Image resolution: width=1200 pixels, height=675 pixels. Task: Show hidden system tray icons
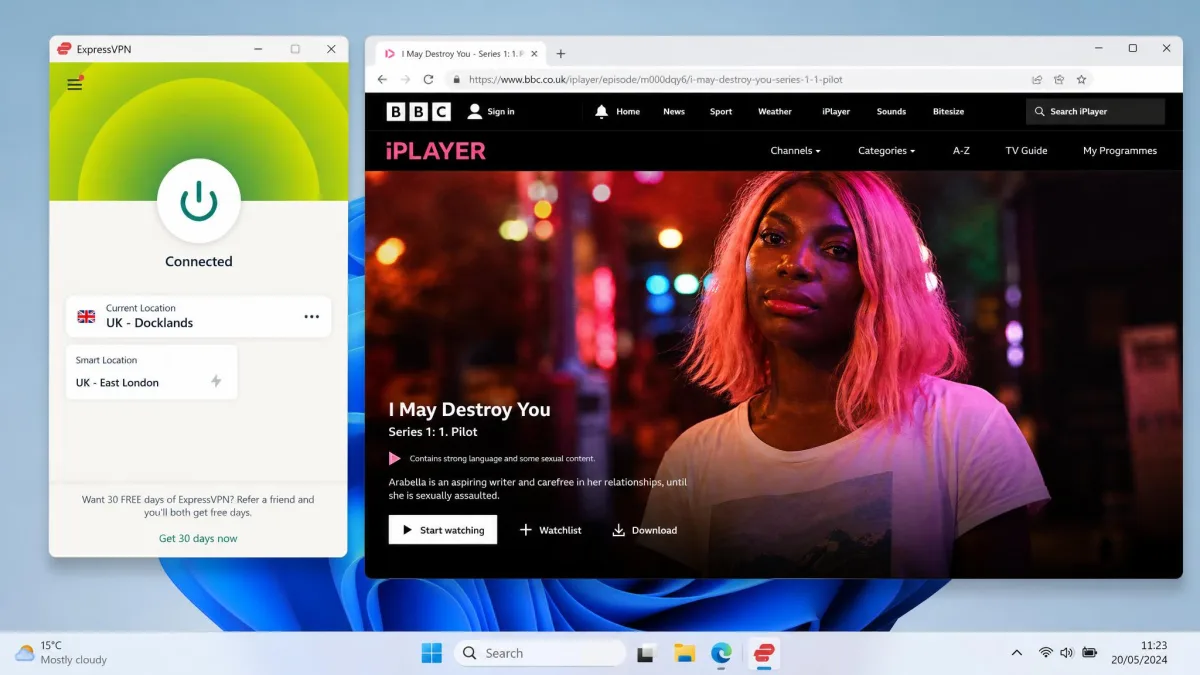tap(1017, 653)
